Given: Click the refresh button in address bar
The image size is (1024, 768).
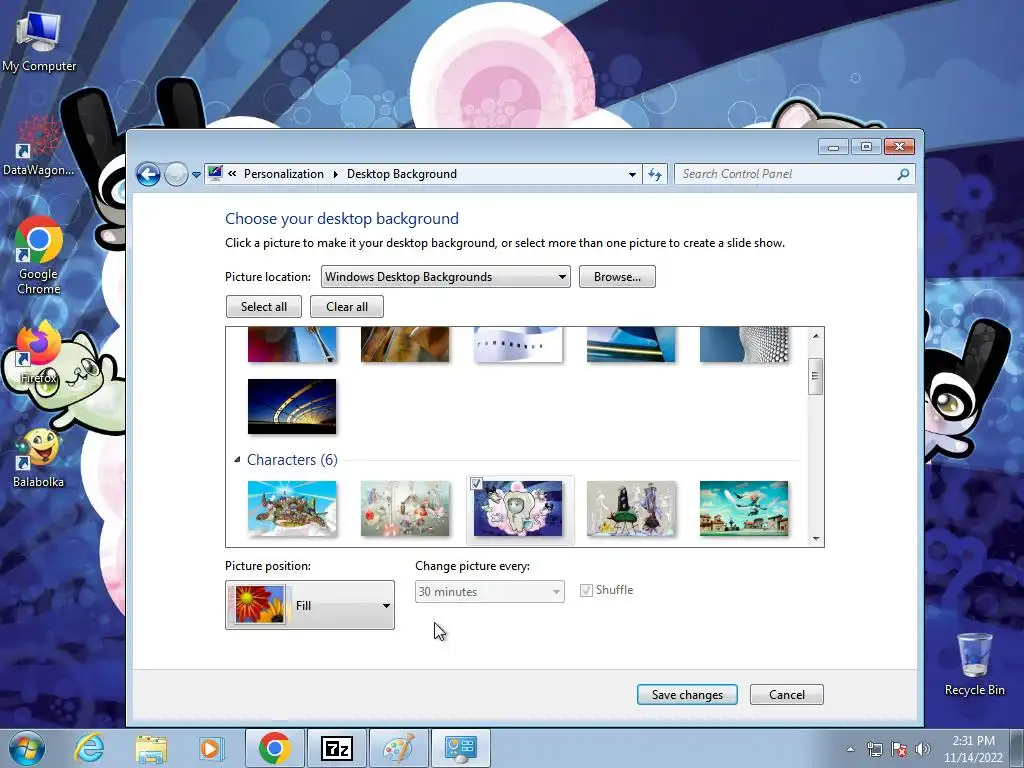Looking at the screenshot, I should (x=655, y=174).
